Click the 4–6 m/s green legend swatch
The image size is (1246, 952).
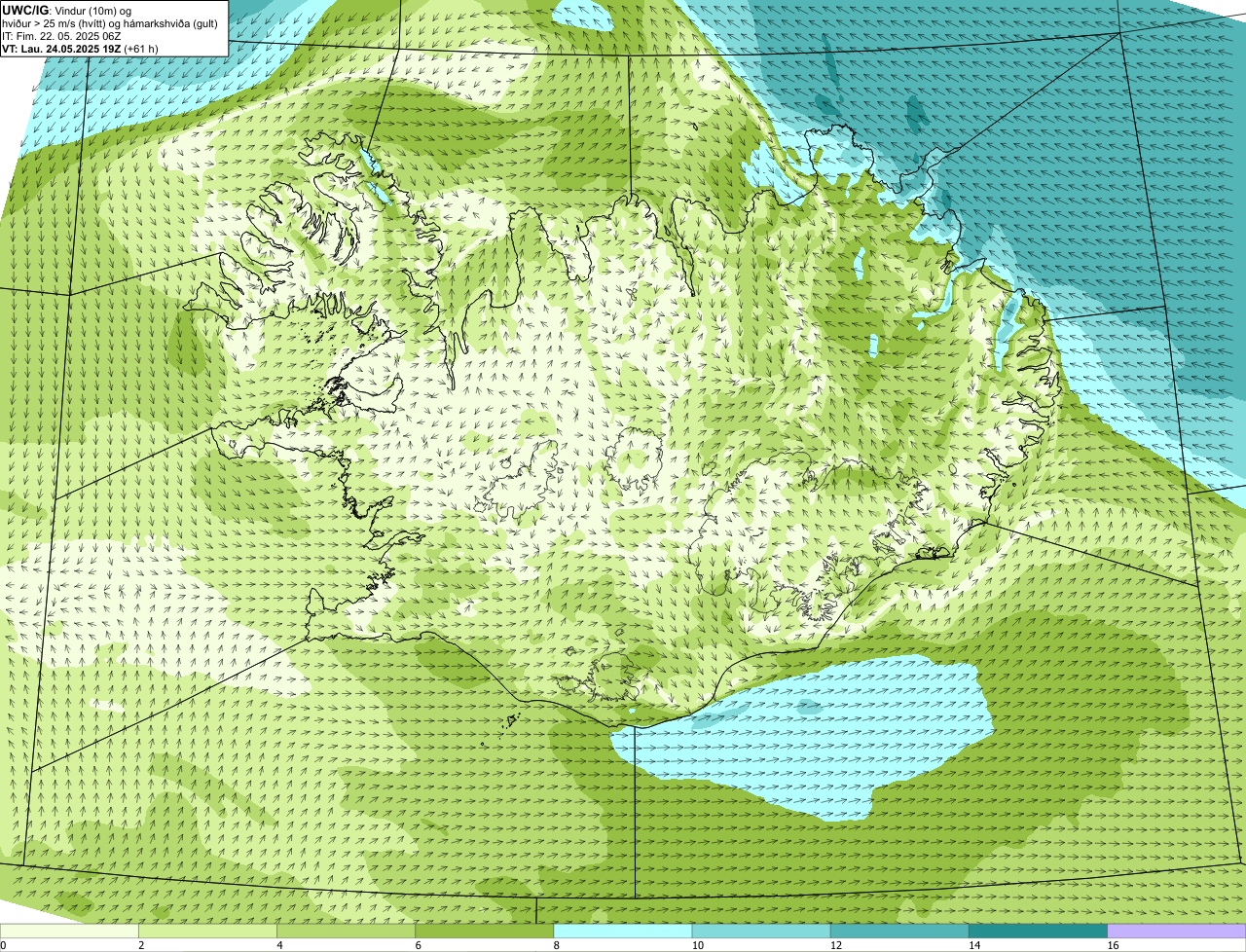[346, 931]
